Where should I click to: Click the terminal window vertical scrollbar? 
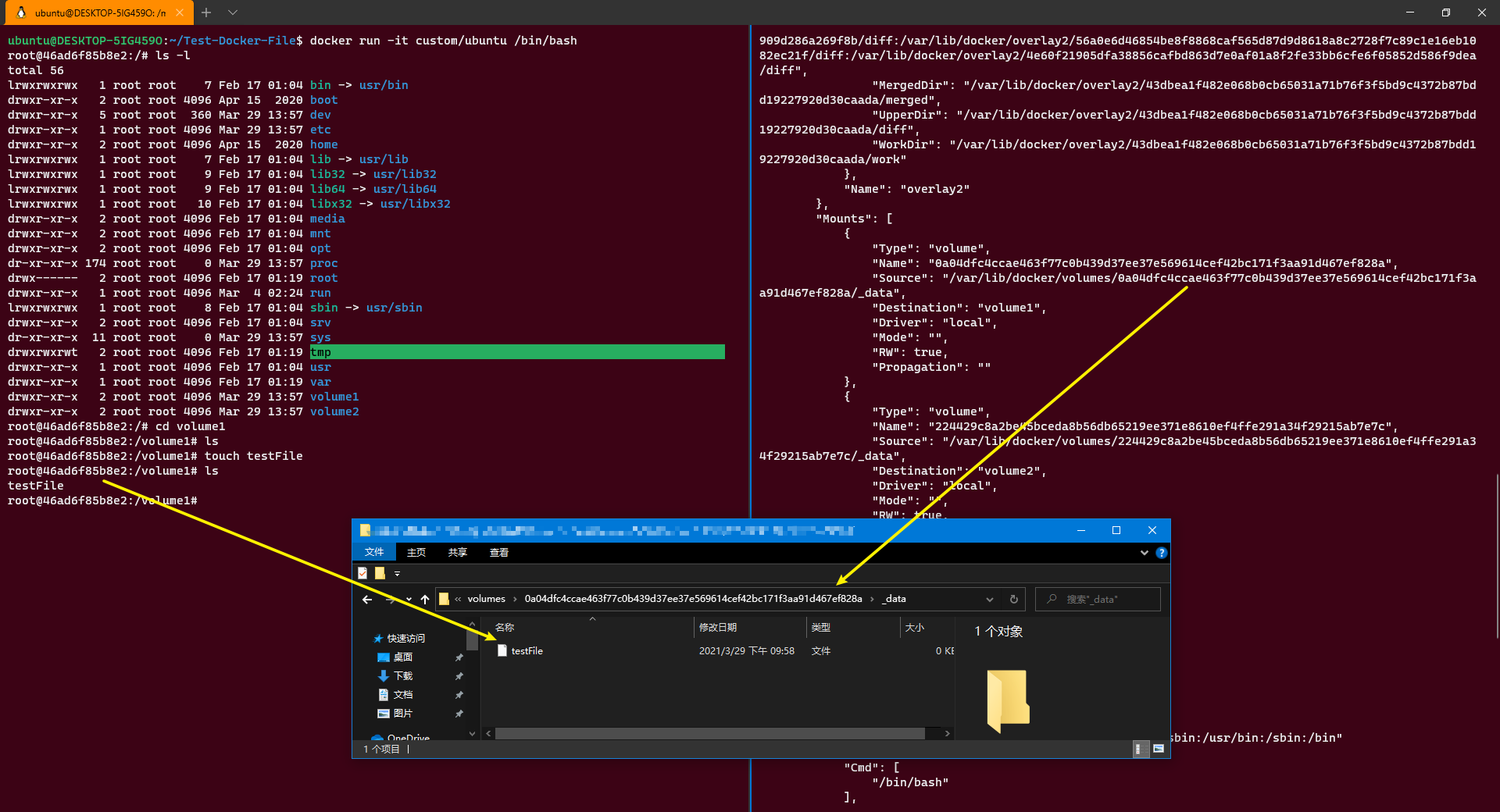[x=1496, y=556]
